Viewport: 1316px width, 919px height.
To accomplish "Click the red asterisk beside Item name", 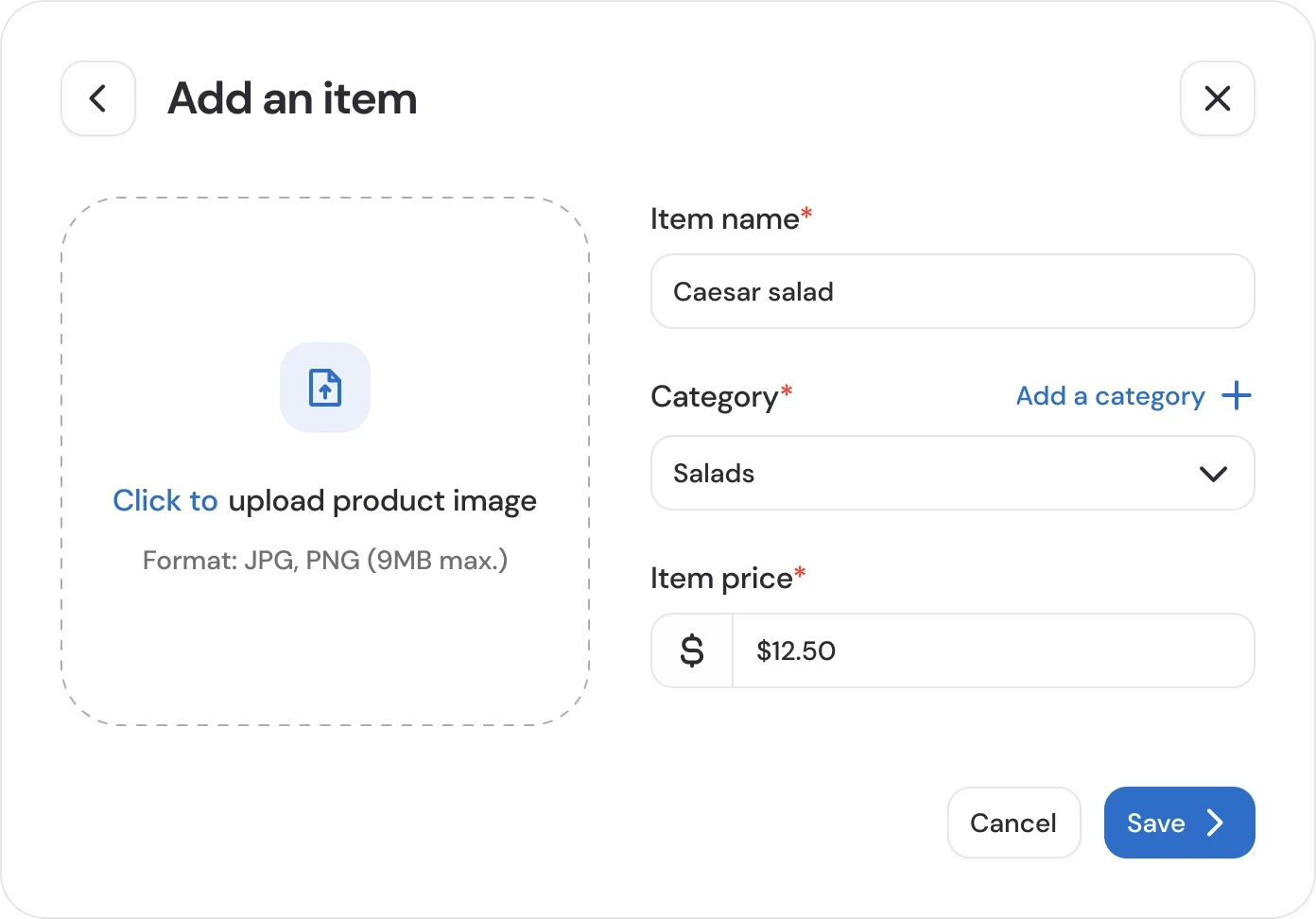I will (805, 212).
